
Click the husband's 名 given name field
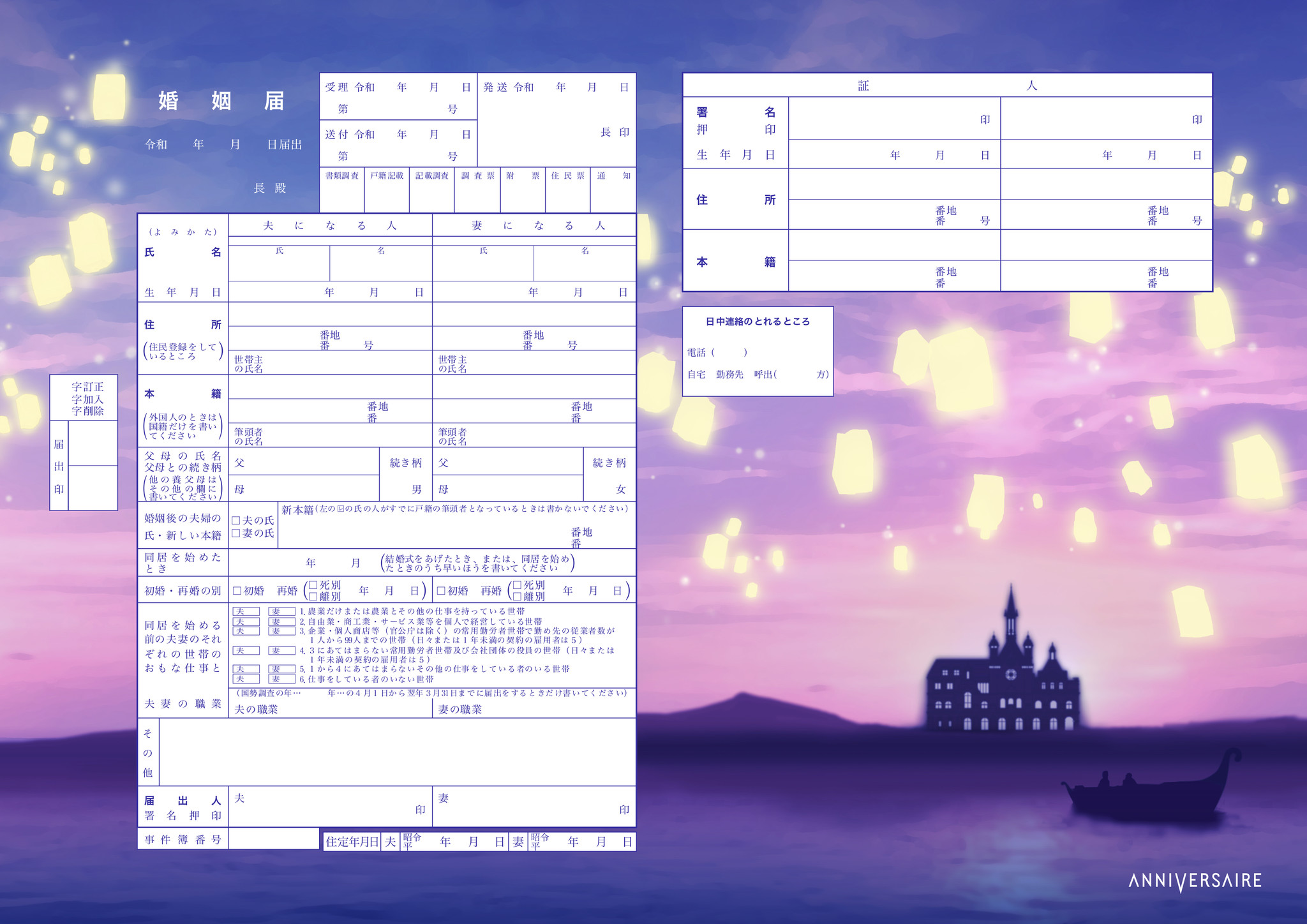pyautogui.click(x=381, y=264)
